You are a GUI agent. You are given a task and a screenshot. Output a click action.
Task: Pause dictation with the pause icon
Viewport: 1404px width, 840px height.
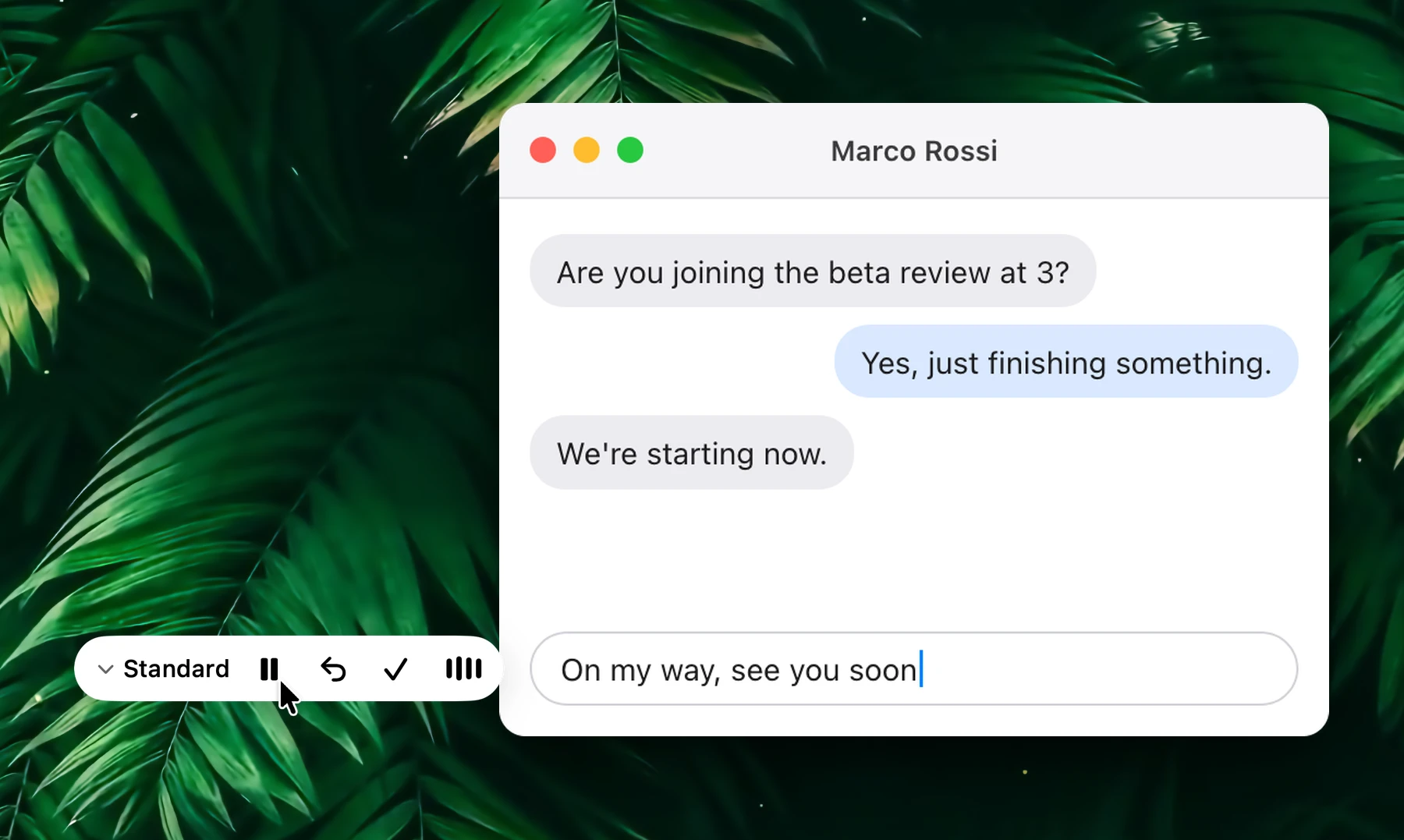click(269, 668)
